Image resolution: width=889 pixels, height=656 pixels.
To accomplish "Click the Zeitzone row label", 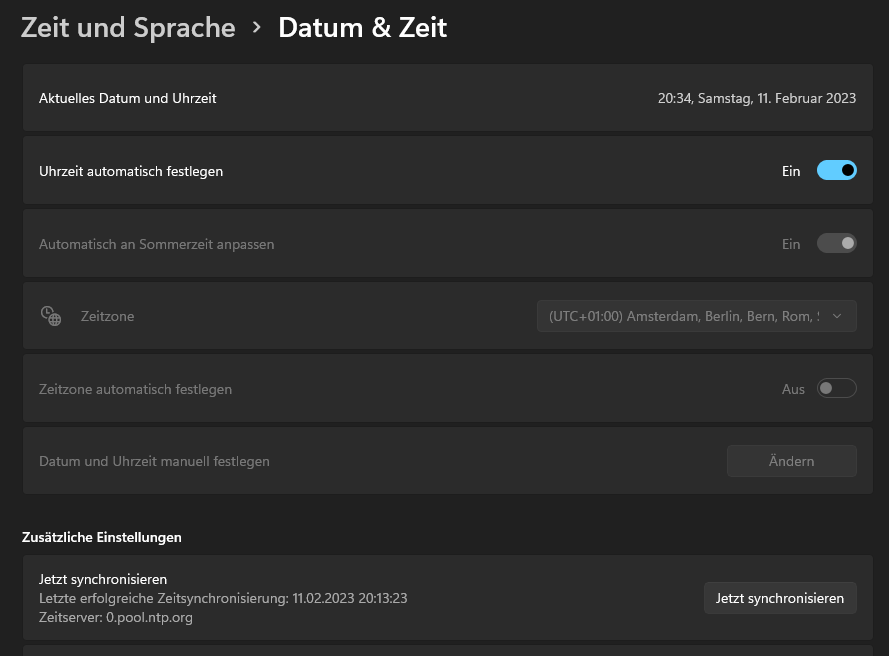I will click(107, 316).
